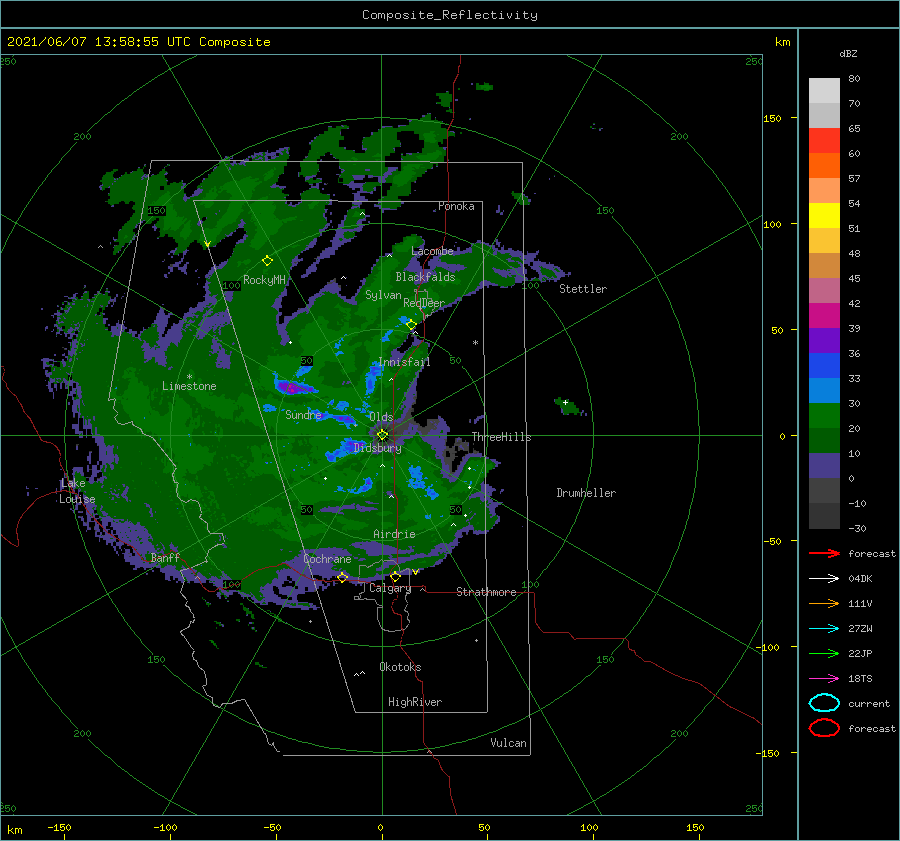Click the current legend label
Viewport: 900px width, 841px height.
point(869,703)
